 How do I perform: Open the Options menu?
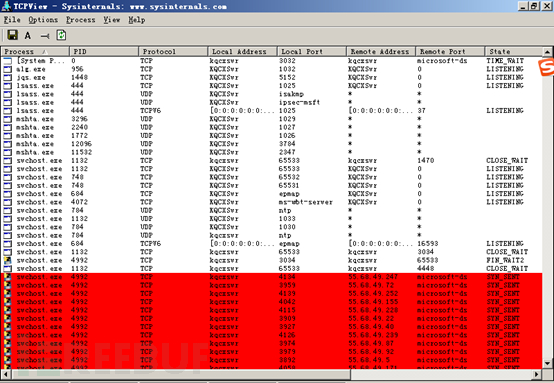pyautogui.click(x=43, y=20)
